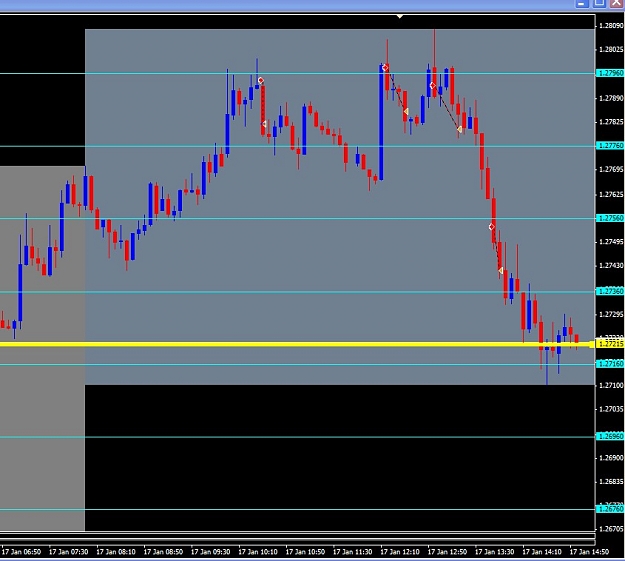Select the cyan horizontal line at 1.27360
The width and height of the screenshot is (625, 561).
coord(297,292)
